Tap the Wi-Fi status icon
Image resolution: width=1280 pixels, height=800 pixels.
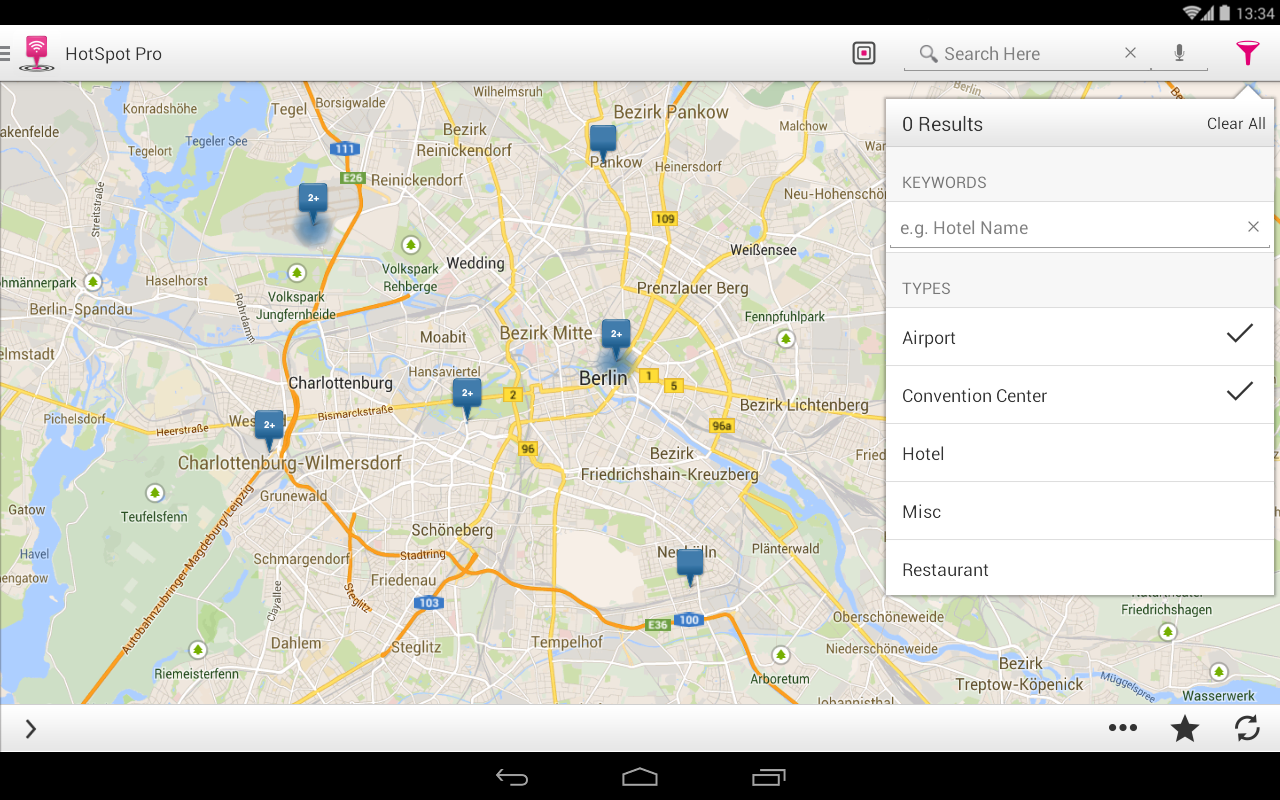1192,13
